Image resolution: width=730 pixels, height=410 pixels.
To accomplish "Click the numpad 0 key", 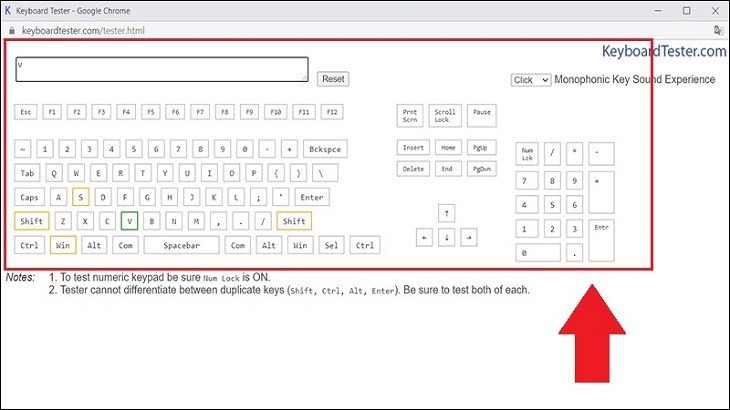I will coord(538,253).
